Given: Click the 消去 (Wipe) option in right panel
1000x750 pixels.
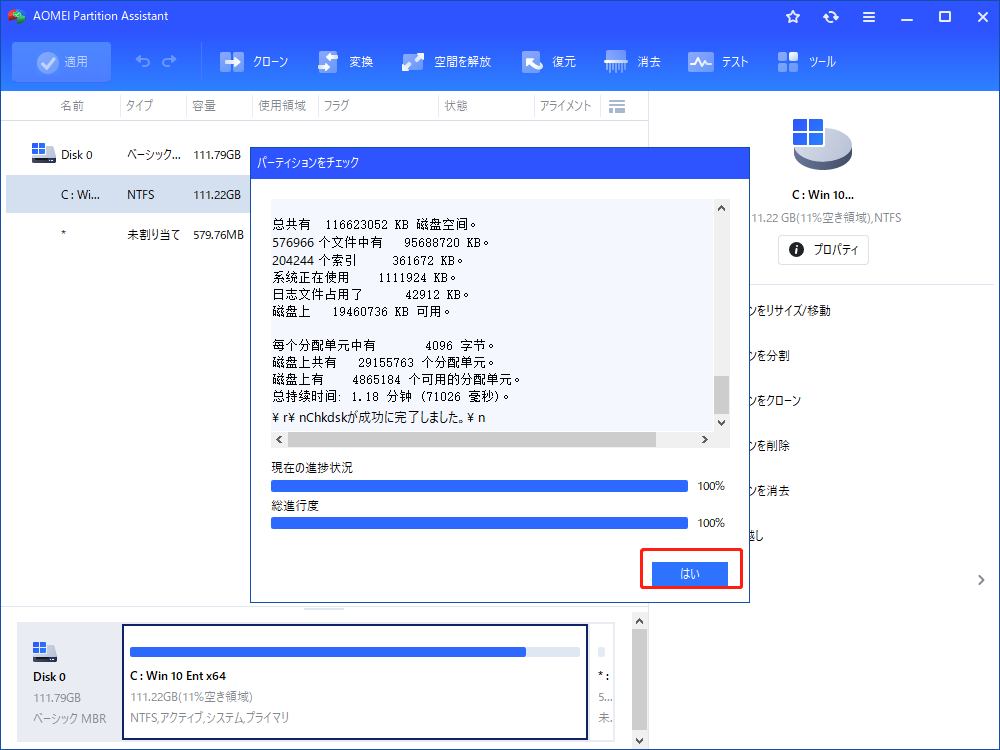Looking at the screenshot, I should 770,490.
